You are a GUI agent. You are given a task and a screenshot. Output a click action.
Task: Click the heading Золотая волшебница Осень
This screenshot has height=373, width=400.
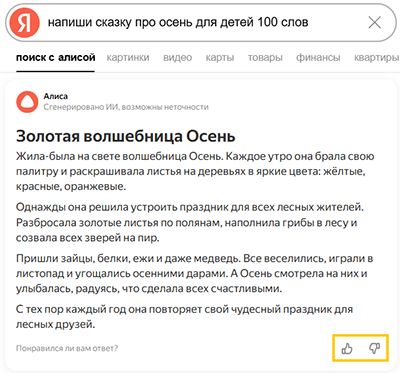click(x=126, y=136)
